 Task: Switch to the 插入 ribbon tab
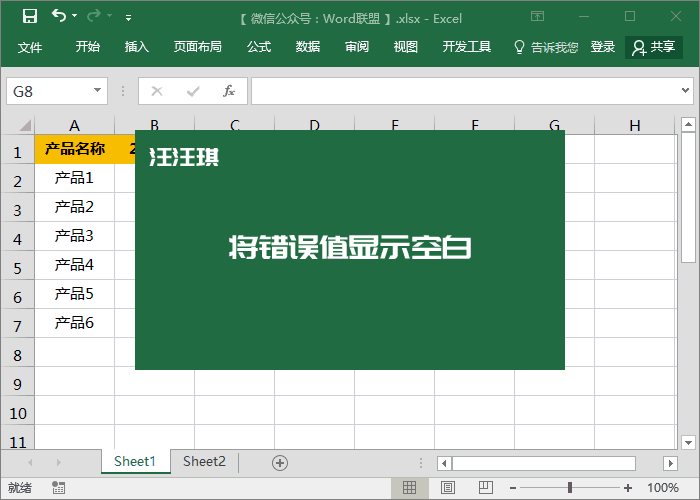pyautogui.click(x=136, y=46)
